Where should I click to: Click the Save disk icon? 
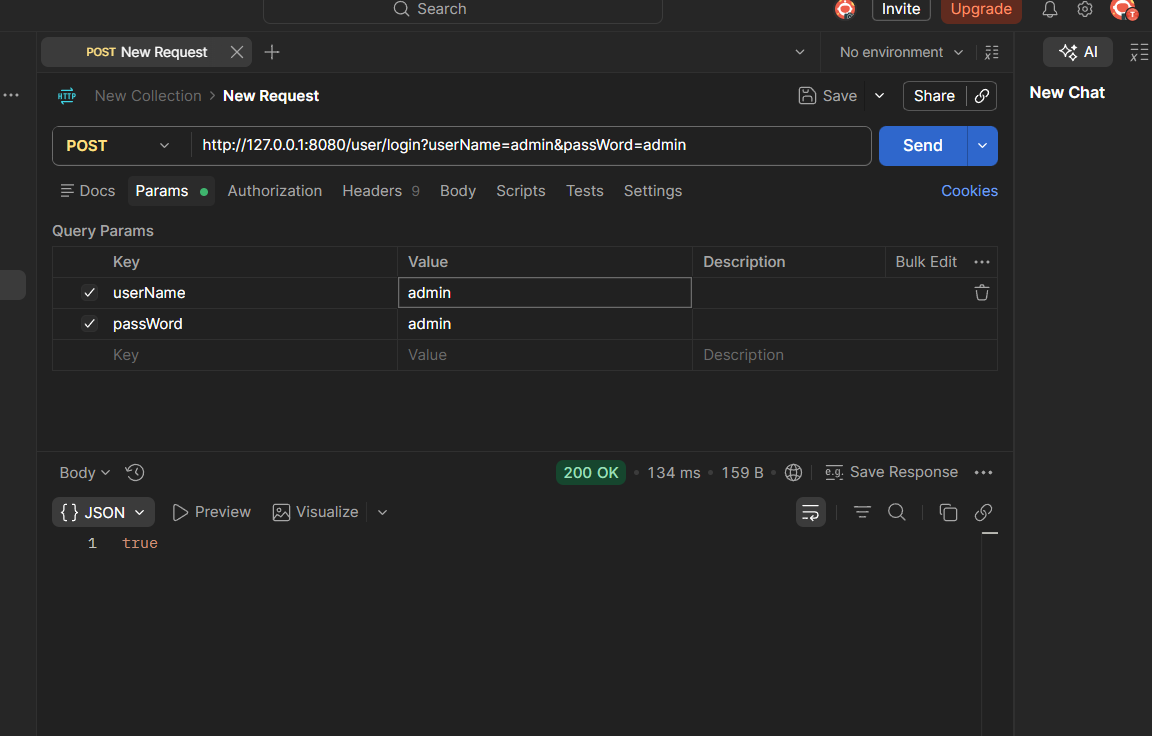coord(807,95)
